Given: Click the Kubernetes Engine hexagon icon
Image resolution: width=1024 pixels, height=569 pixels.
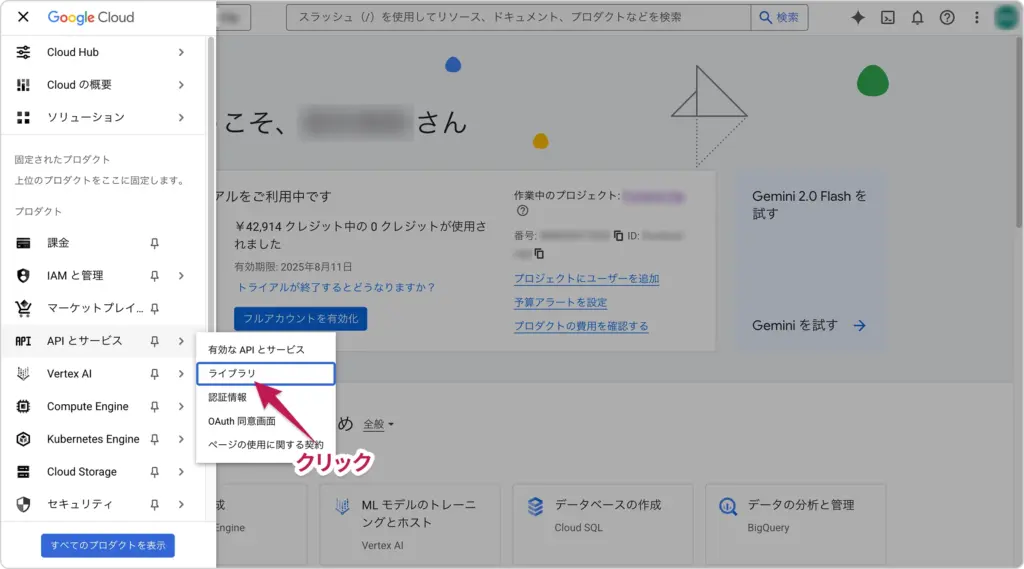Looking at the screenshot, I should click(x=24, y=439).
